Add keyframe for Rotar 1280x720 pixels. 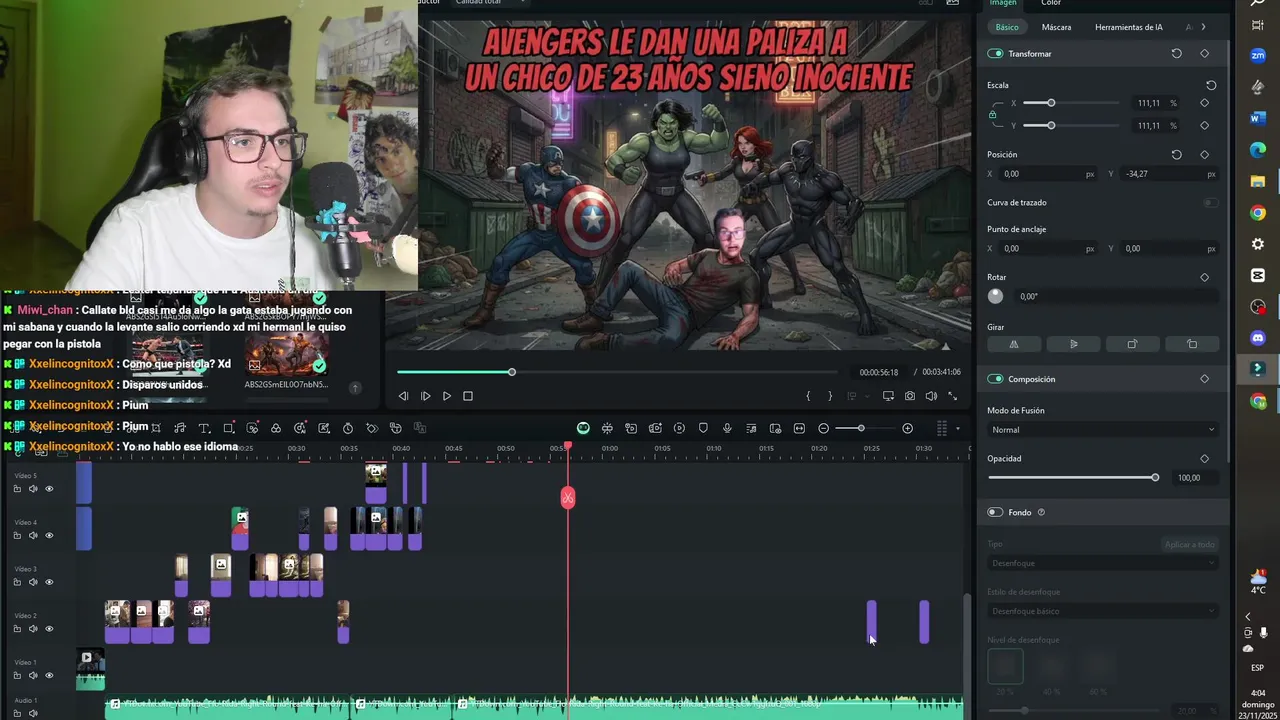[x=1204, y=277]
